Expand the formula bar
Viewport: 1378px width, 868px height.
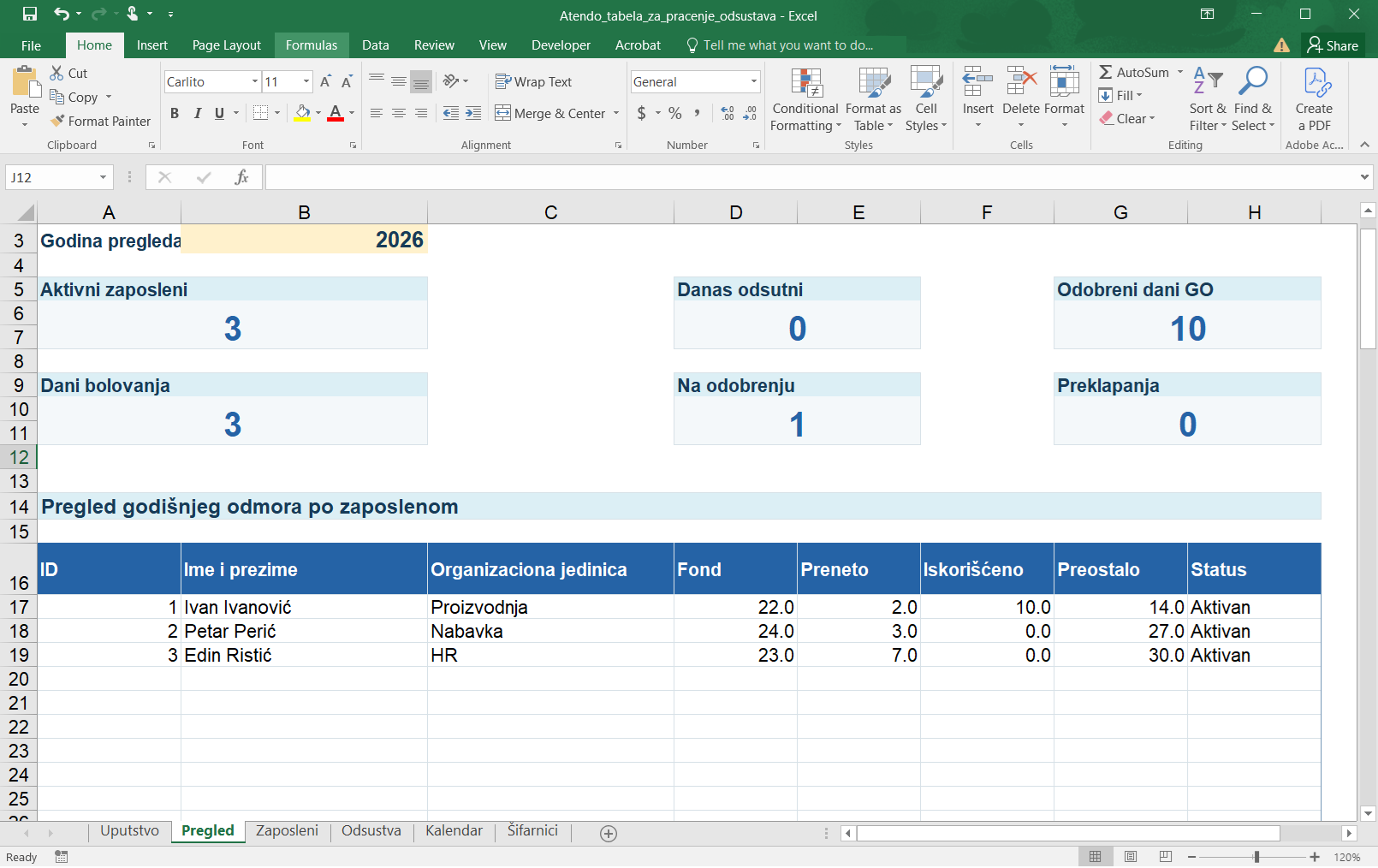(x=1364, y=177)
